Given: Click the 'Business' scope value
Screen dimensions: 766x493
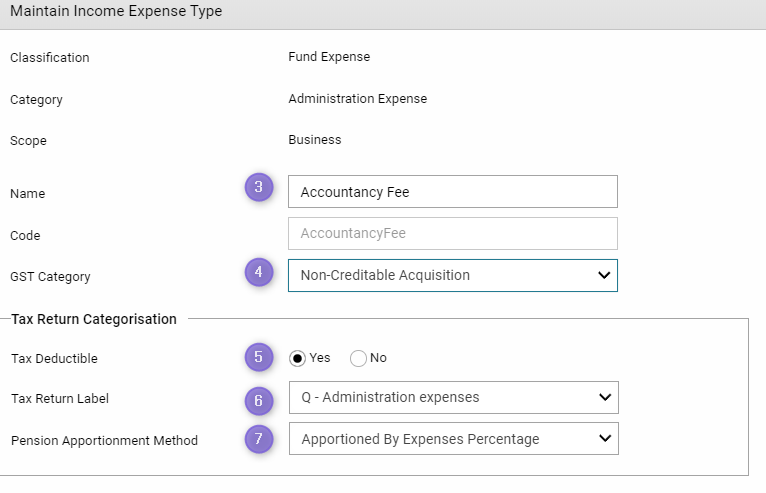Looking at the screenshot, I should 315,140.
